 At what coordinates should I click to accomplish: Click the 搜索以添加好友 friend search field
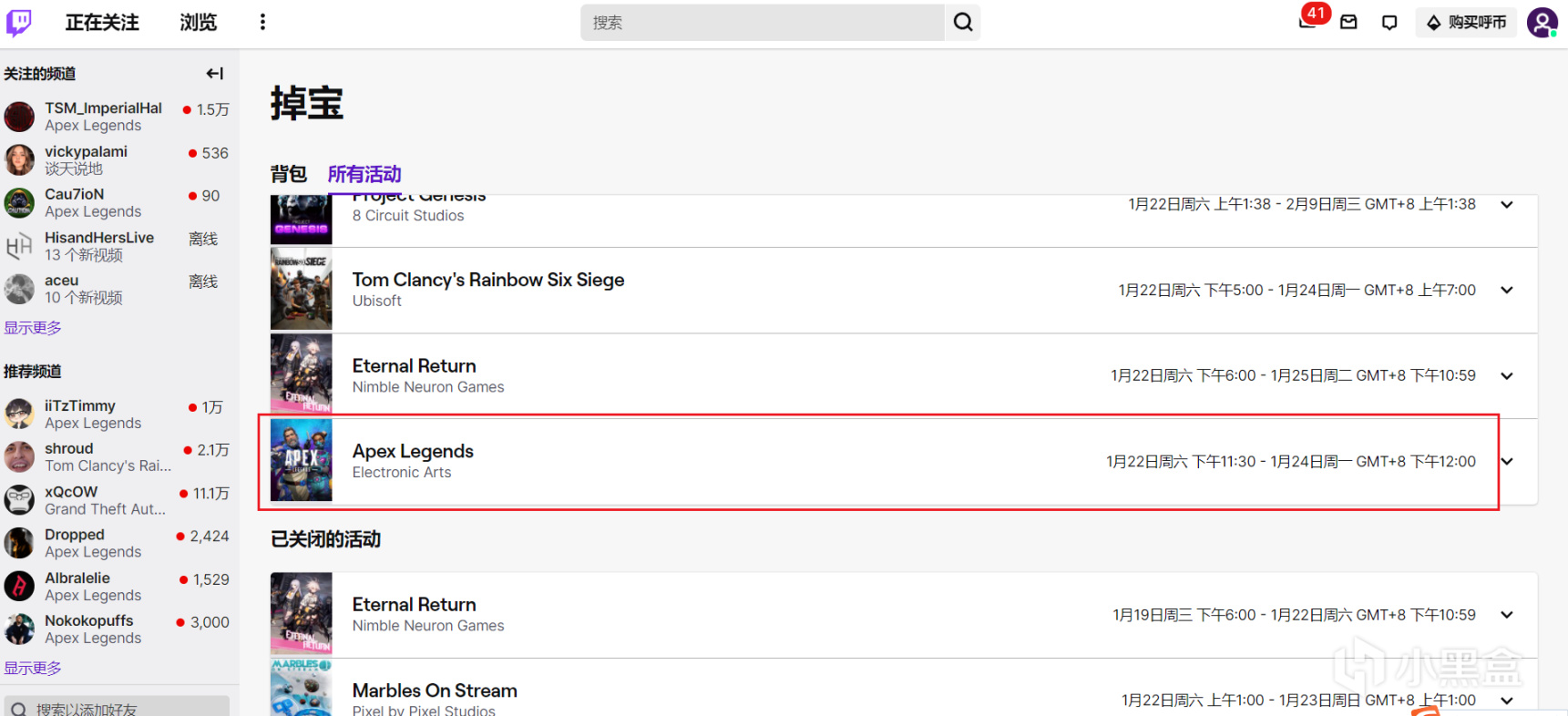(x=117, y=708)
